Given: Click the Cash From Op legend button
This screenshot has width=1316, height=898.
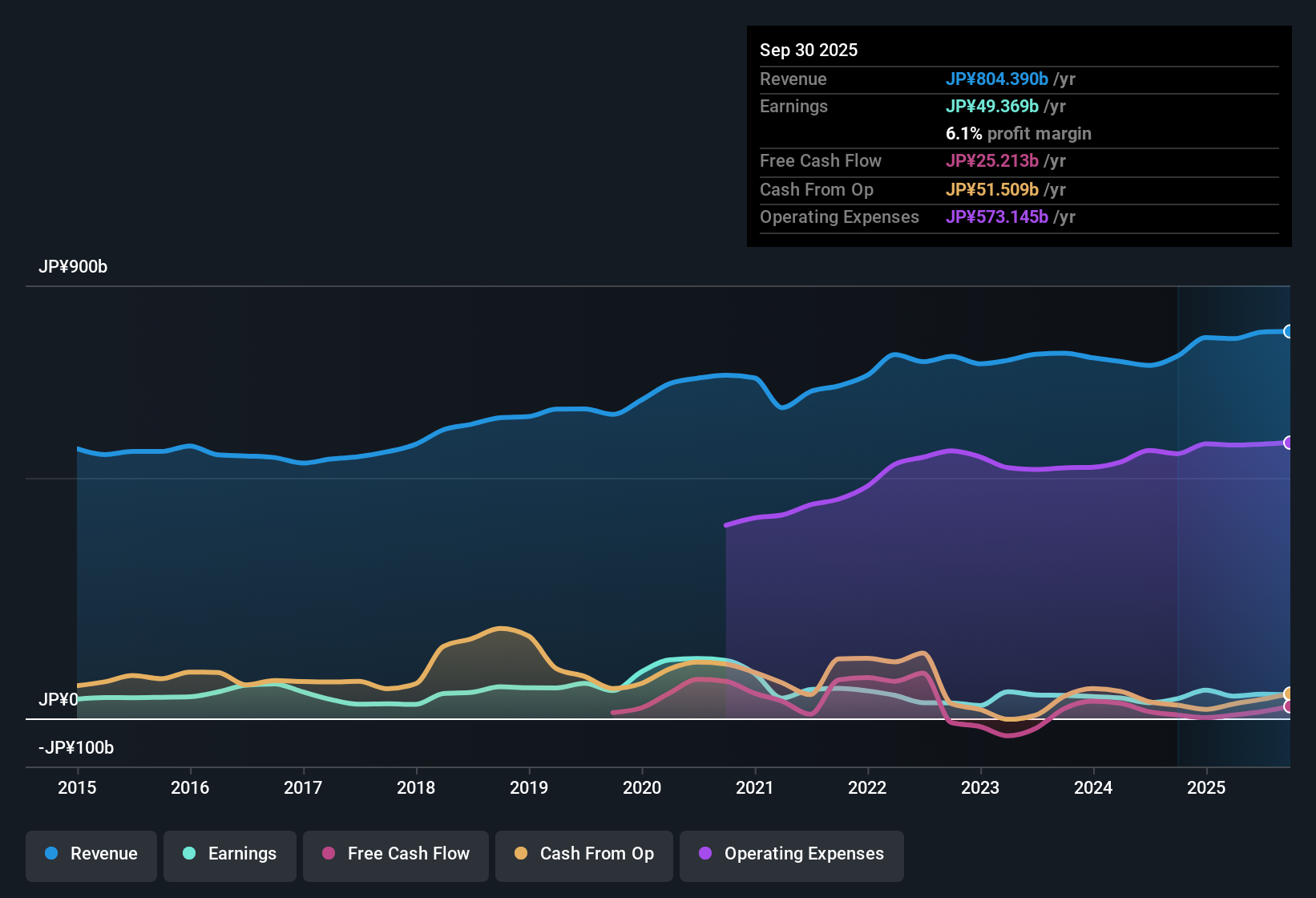Looking at the screenshot, I should click(x=583, y=855).
